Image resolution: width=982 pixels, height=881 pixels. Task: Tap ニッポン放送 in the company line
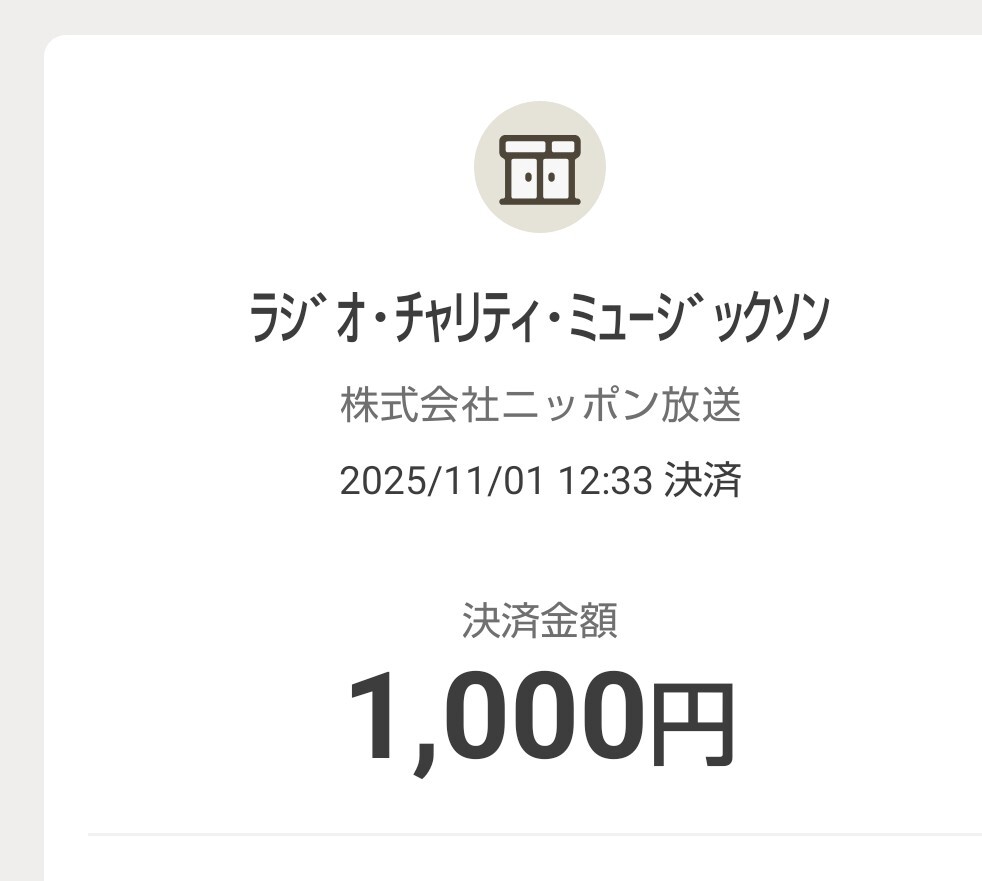coord(620,406)
